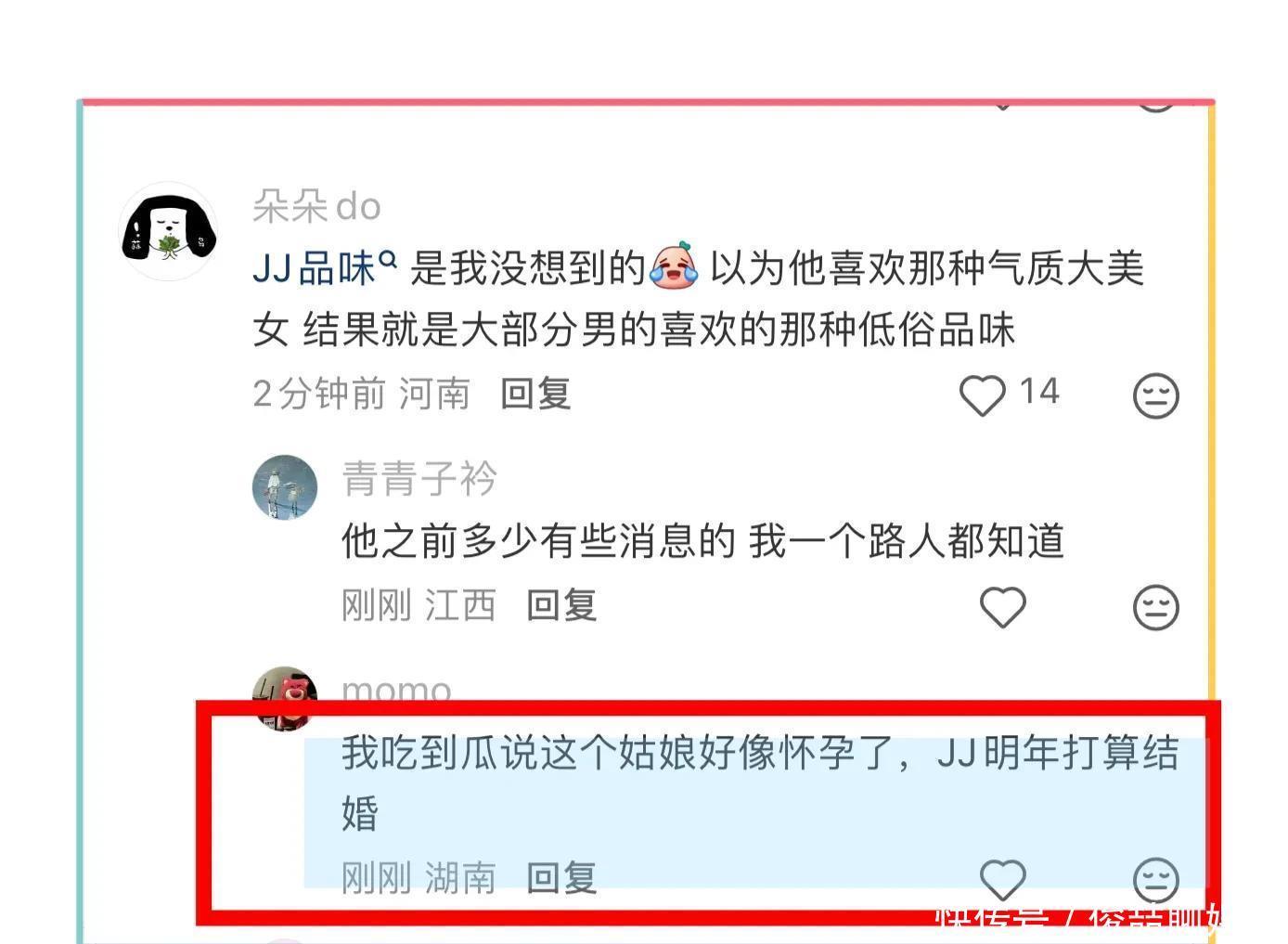Click 回复 next to 江西
The width and height of the screenshot is (1288, 944).
561,605
